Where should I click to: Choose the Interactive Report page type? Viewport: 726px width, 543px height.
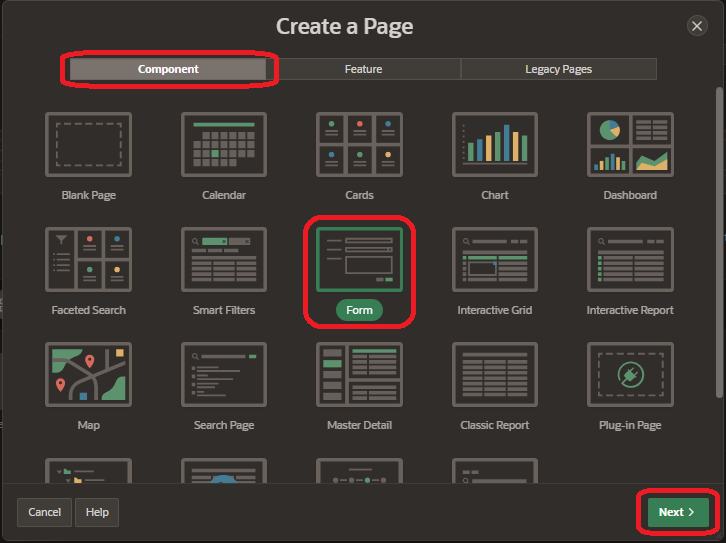click(630, 260)
